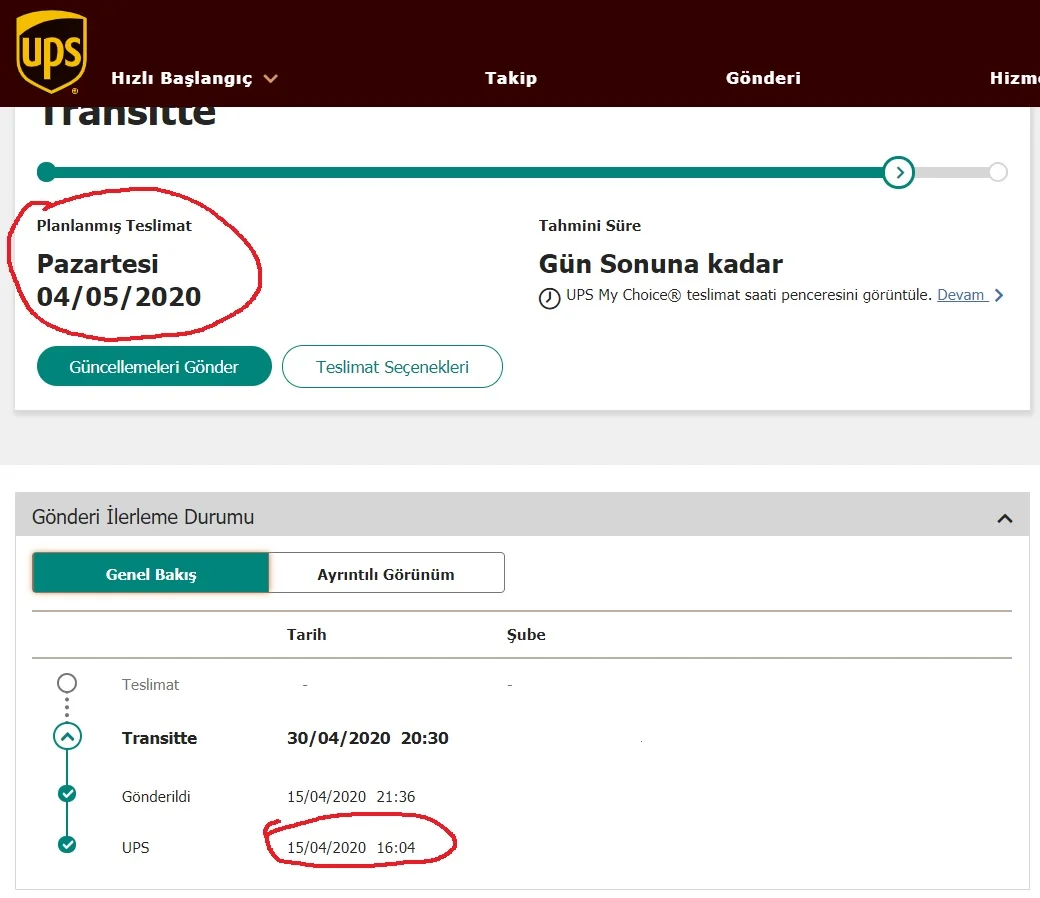1040x898 pixels.
Task: Click the Gönderildi checkmark icon
Action: pyautogui.click(x=67, y=793)
